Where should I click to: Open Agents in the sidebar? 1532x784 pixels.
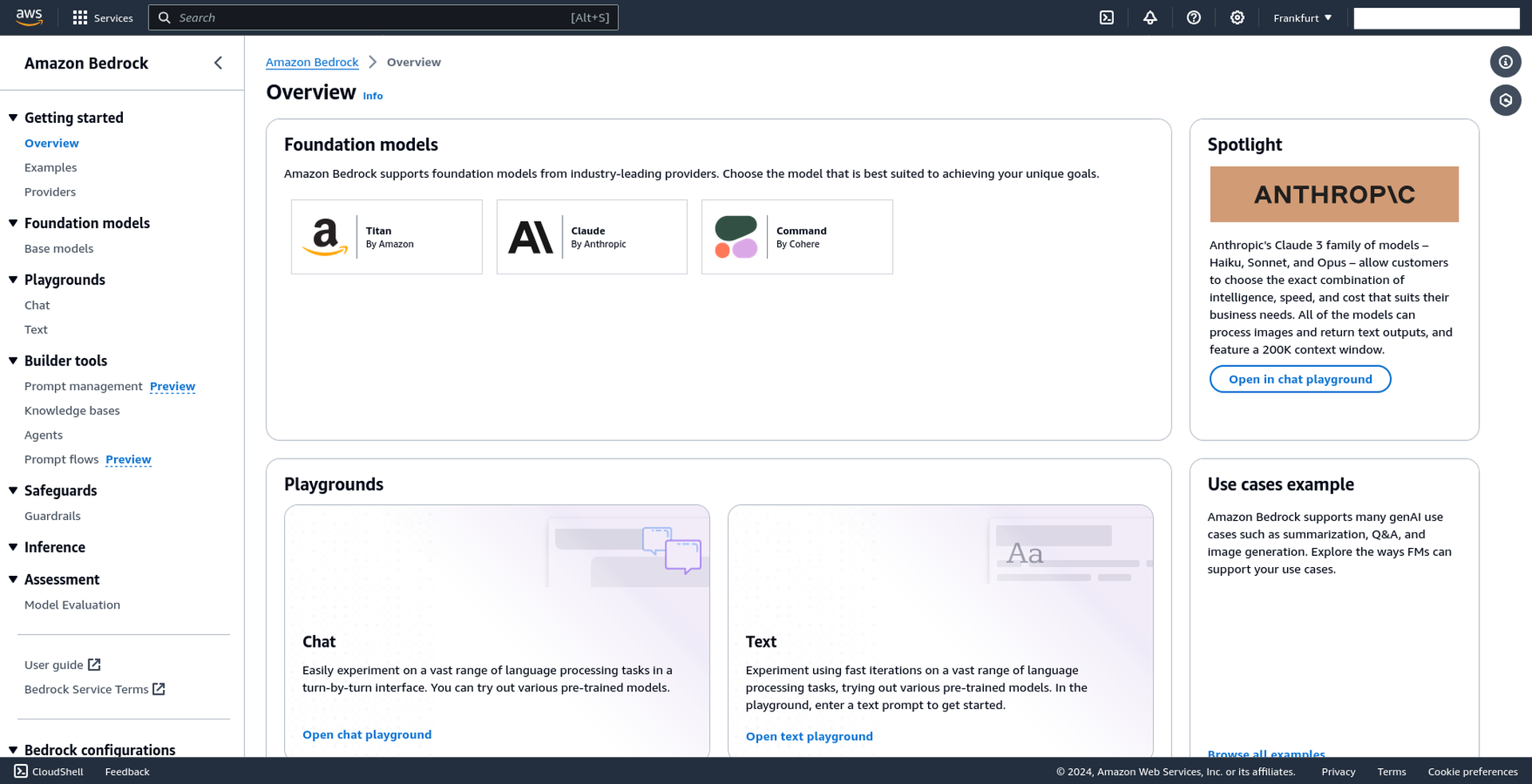[x=44, y=435]
